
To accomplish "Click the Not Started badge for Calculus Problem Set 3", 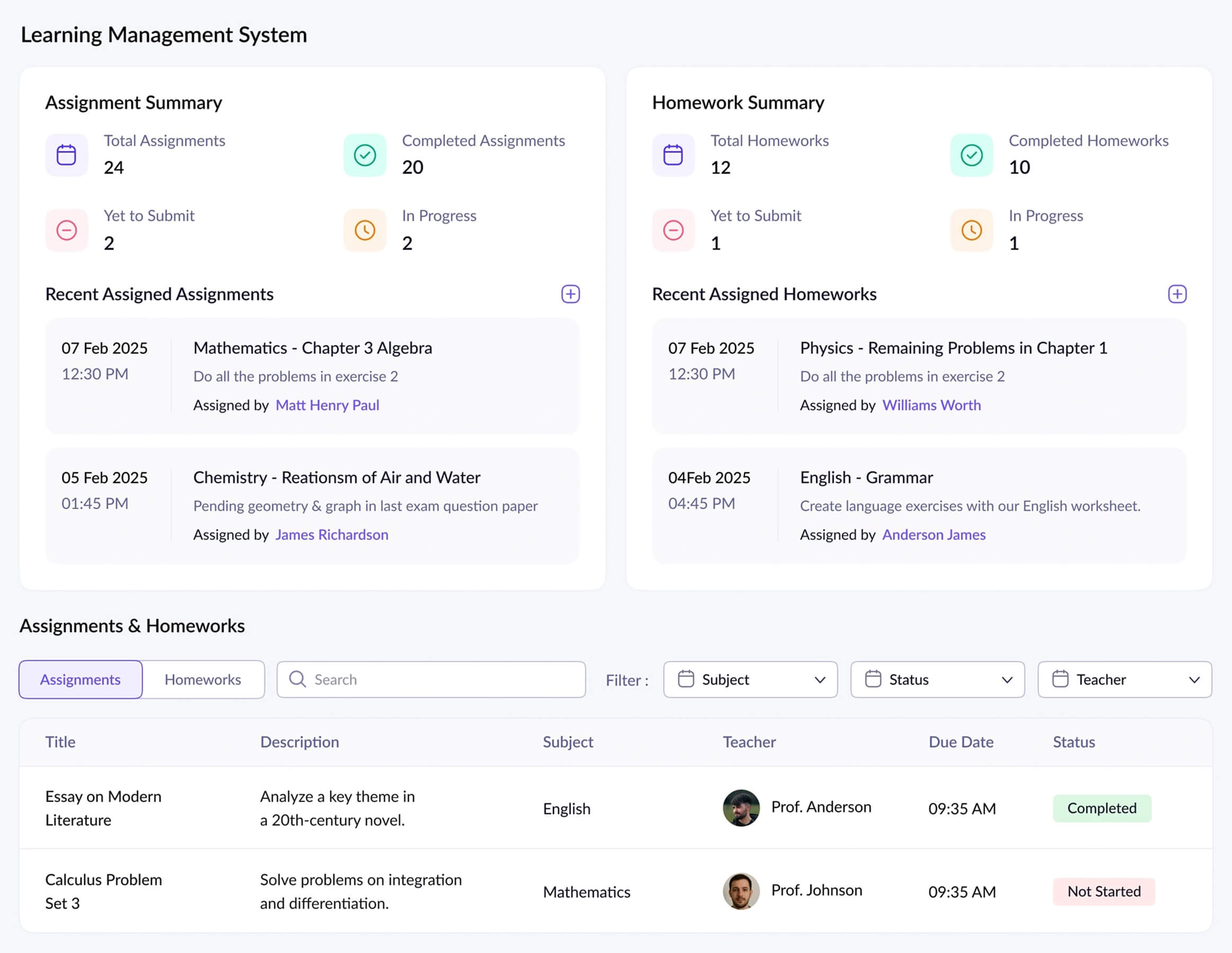I will click(x=1103, y=892).
